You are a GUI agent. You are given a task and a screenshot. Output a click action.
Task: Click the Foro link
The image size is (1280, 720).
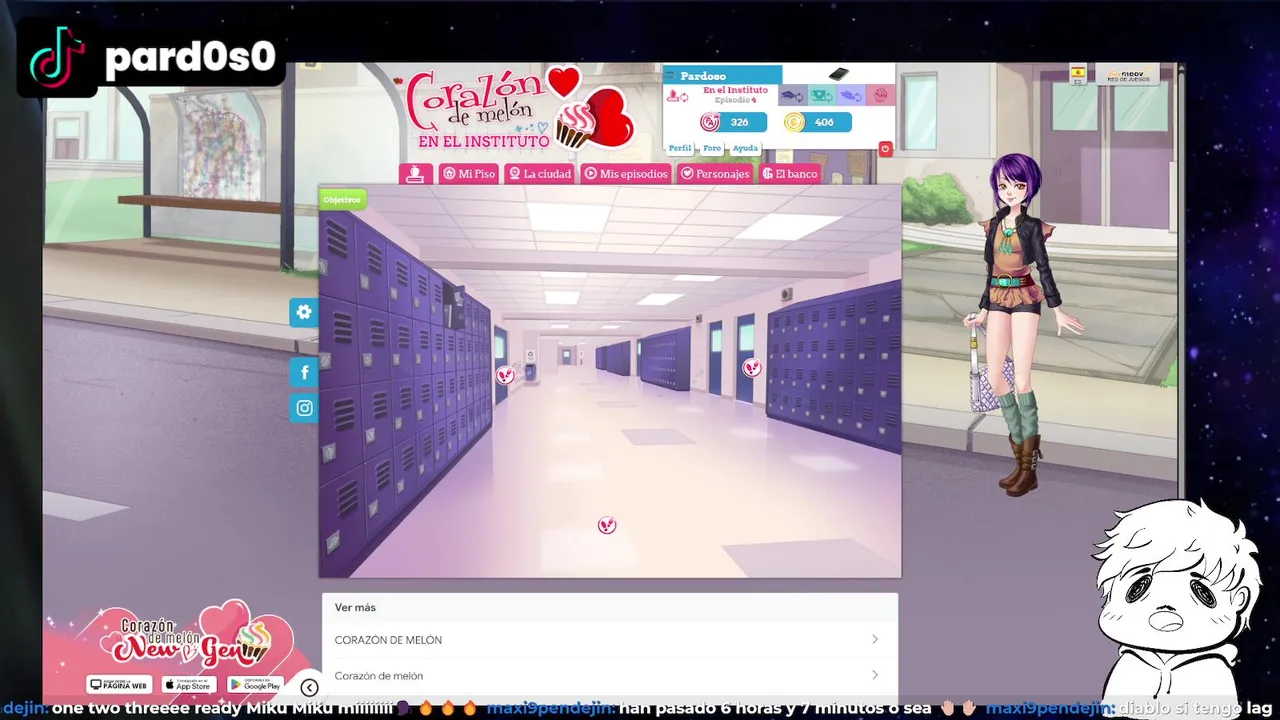(712, 148)
